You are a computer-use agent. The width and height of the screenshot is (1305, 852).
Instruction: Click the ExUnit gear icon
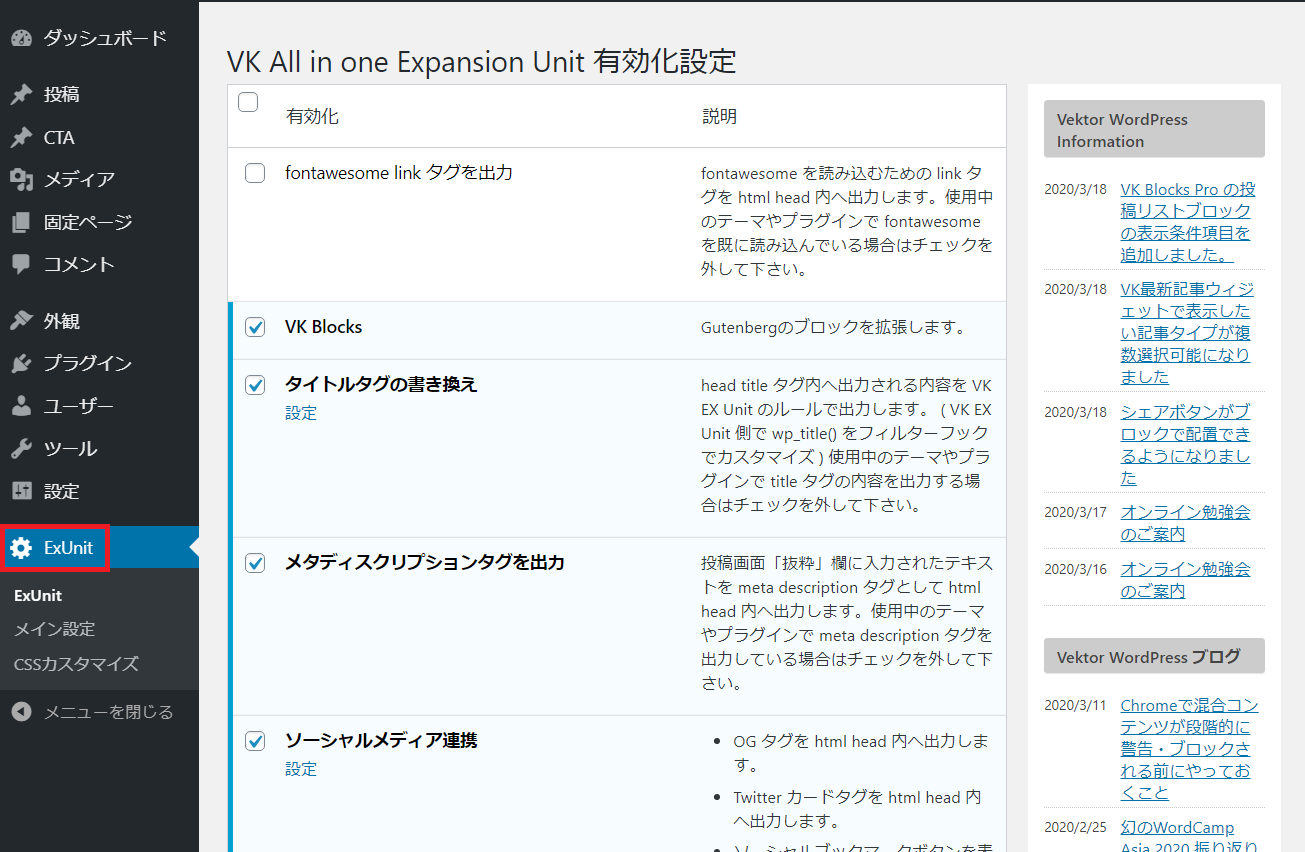[x=22, y=548]
